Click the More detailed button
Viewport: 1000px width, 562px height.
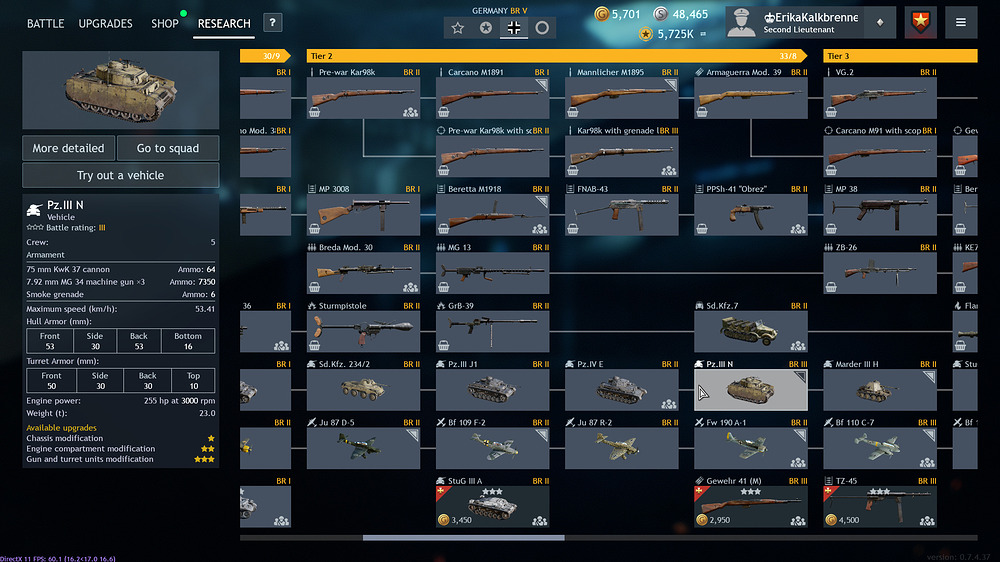(x=68, y=148)
